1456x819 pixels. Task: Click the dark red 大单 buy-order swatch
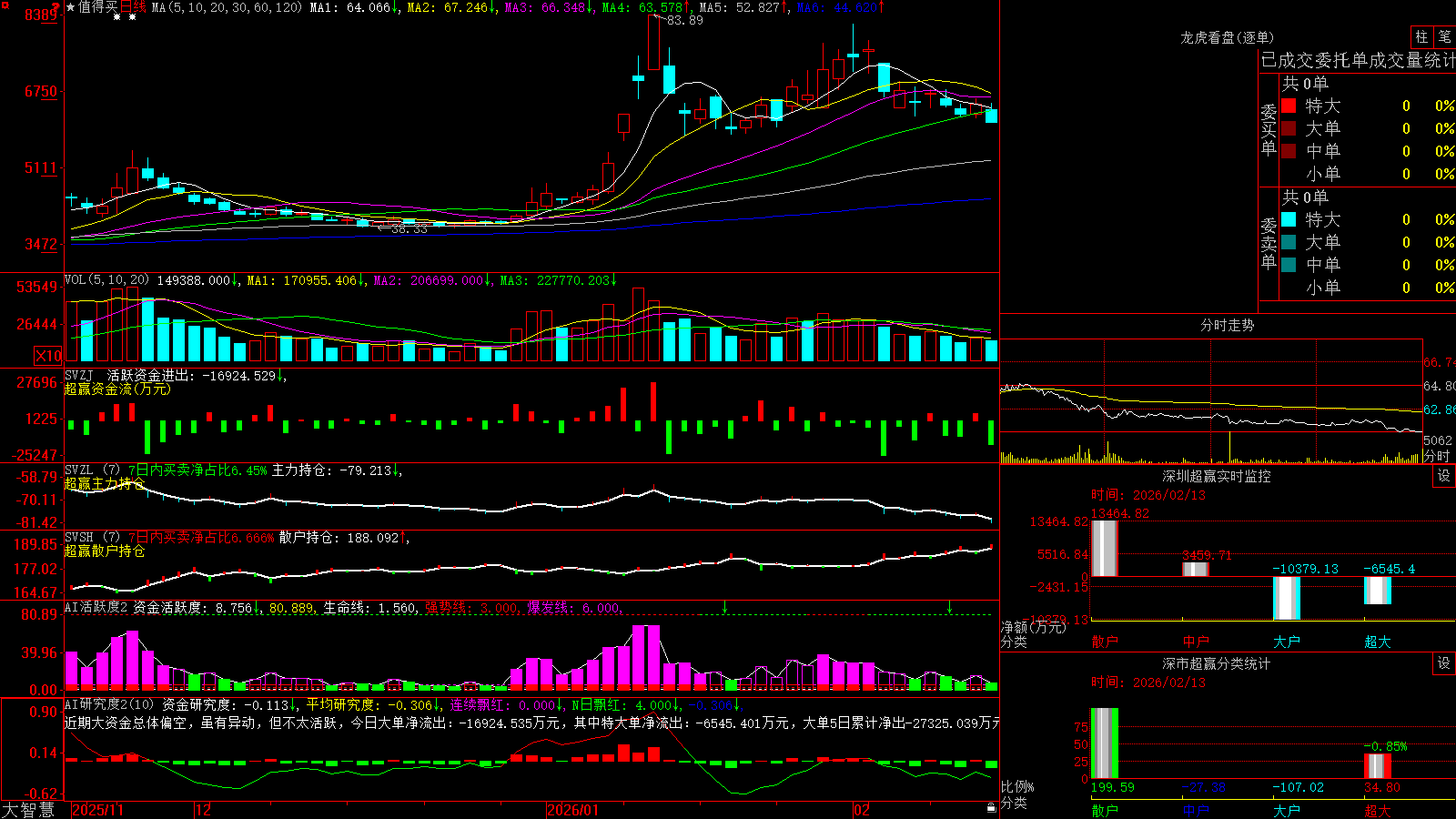click(x=1289, y=128)
